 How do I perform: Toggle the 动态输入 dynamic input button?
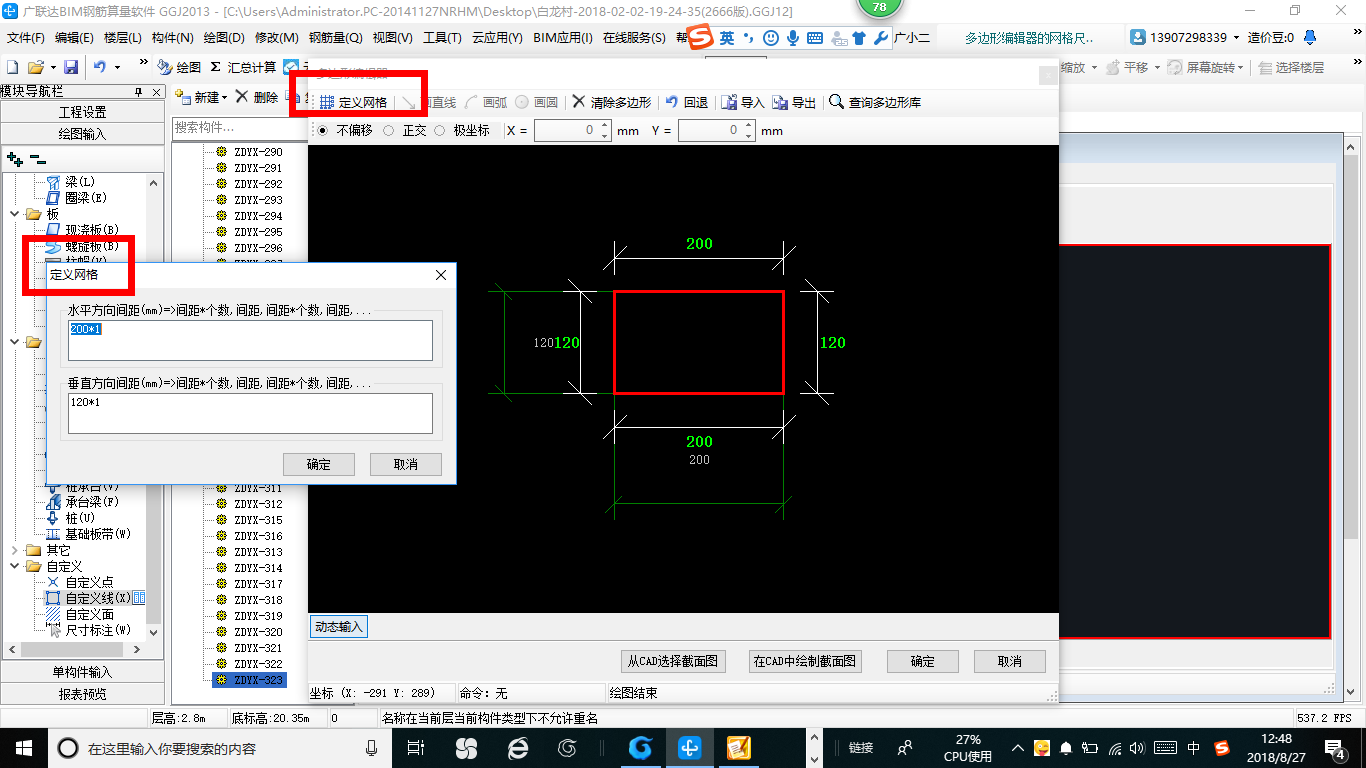[339, 627]
